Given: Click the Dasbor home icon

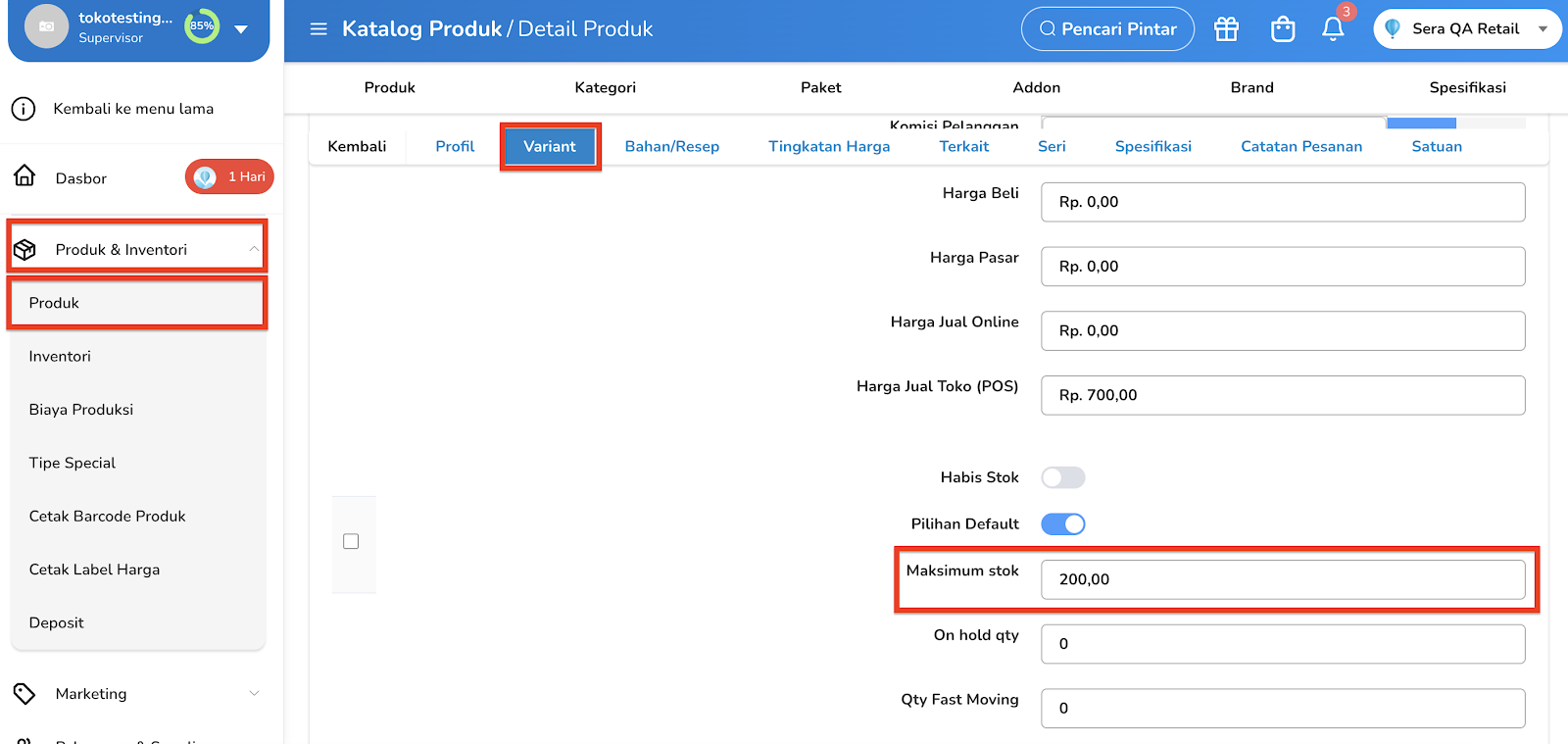Looking at the screenshot, I should point(24,176).
